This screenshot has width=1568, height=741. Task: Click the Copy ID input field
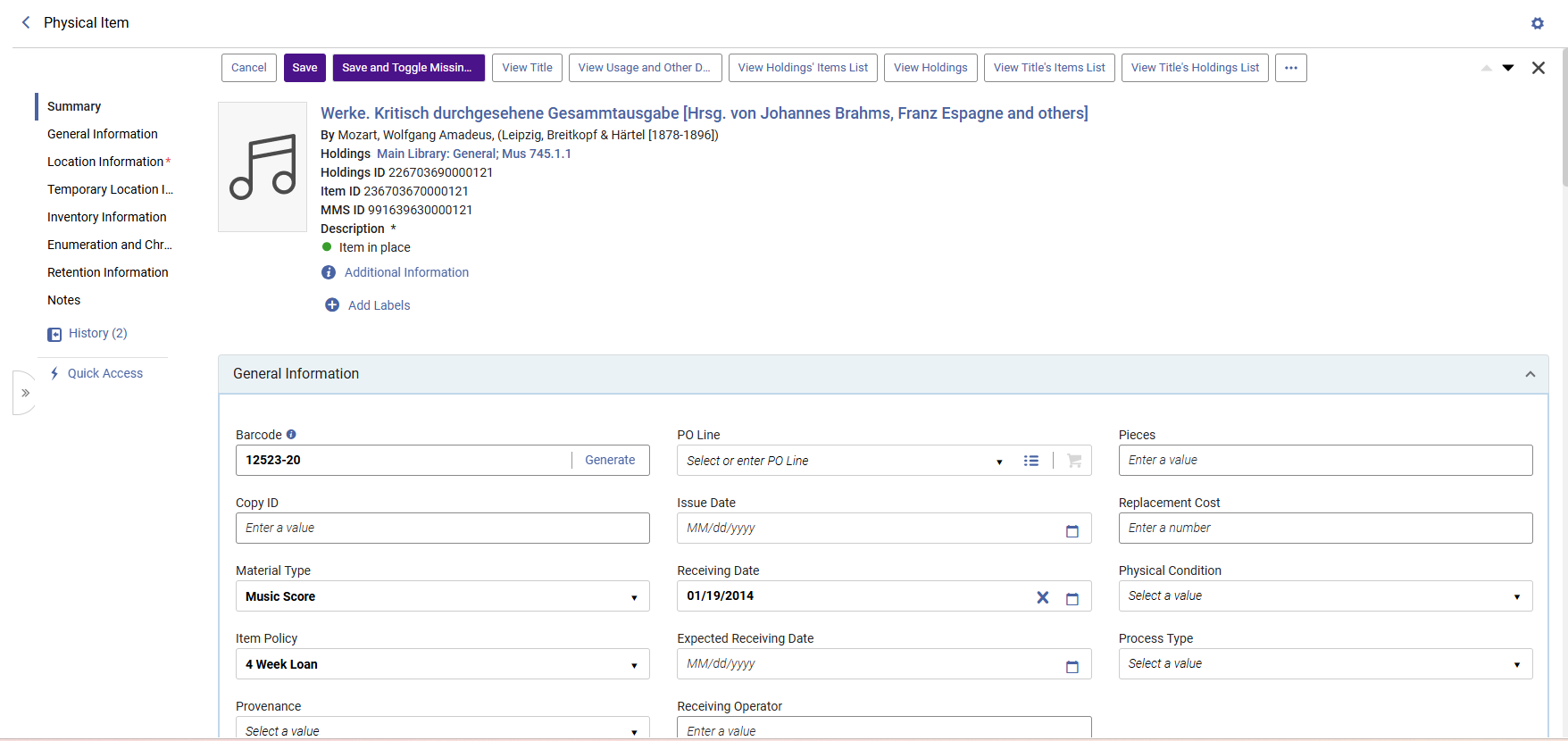[443, 528]
